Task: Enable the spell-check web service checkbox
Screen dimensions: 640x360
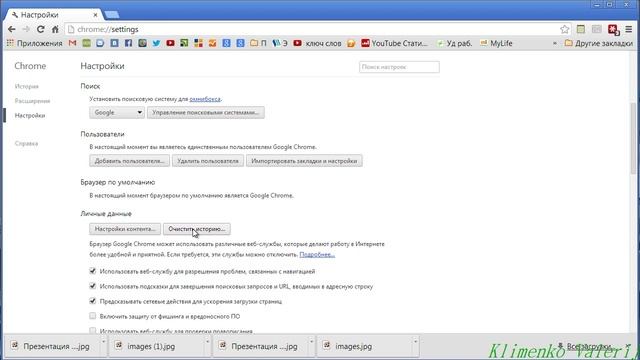Action: [x=93, y=330]
